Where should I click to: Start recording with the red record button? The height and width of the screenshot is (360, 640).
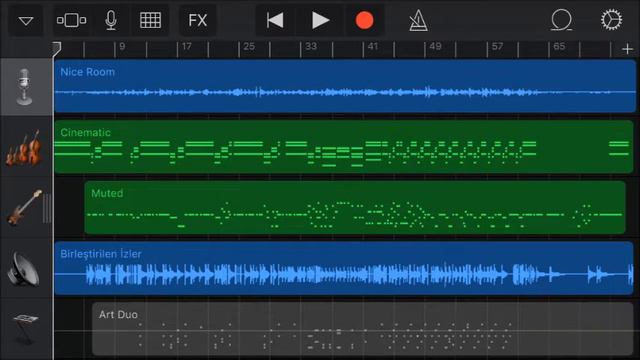(364, 20)
